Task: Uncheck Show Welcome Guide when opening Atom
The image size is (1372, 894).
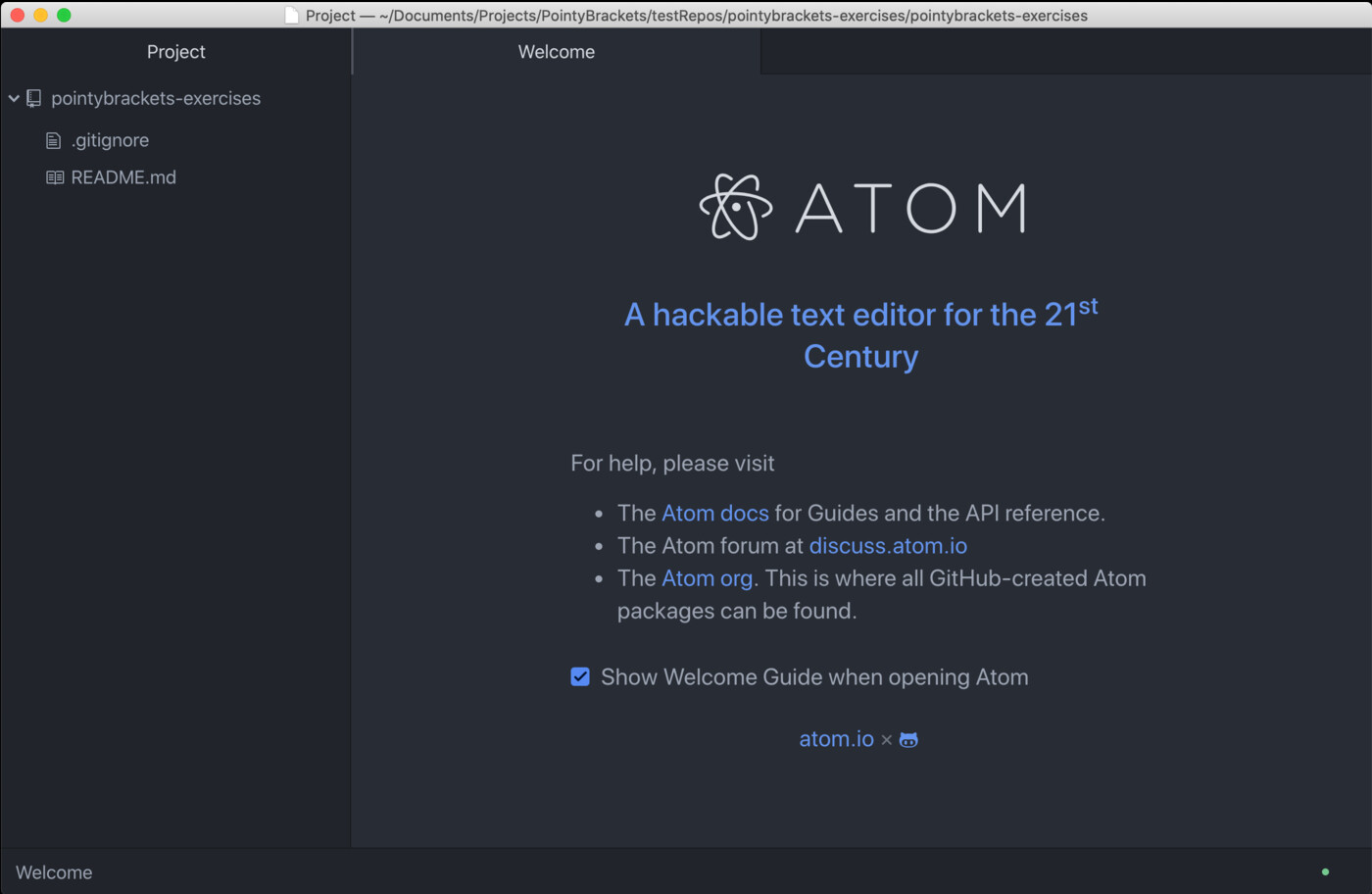Action: [x=580, y=677]
